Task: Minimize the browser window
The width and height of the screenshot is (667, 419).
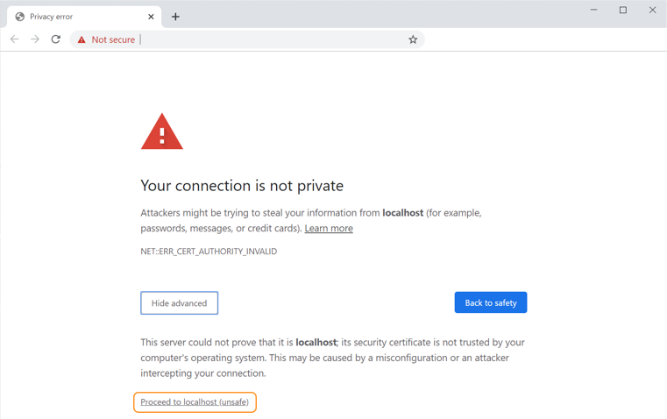Action: pos(594,10)
